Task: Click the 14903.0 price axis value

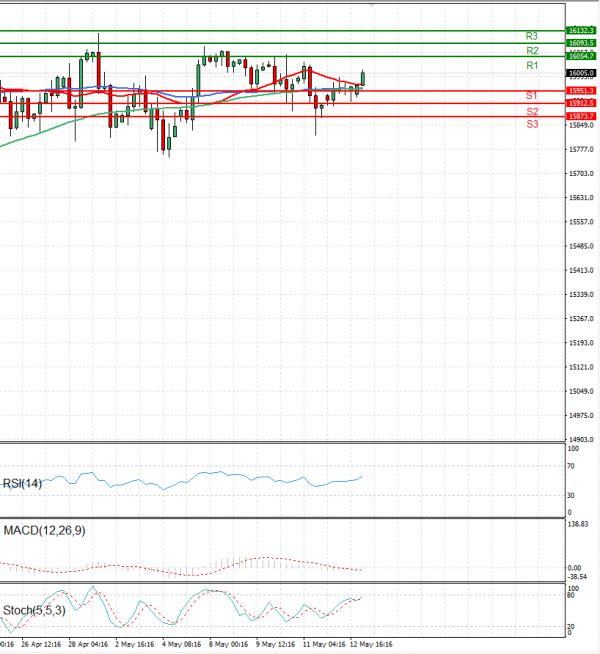Action: (581, 440)
